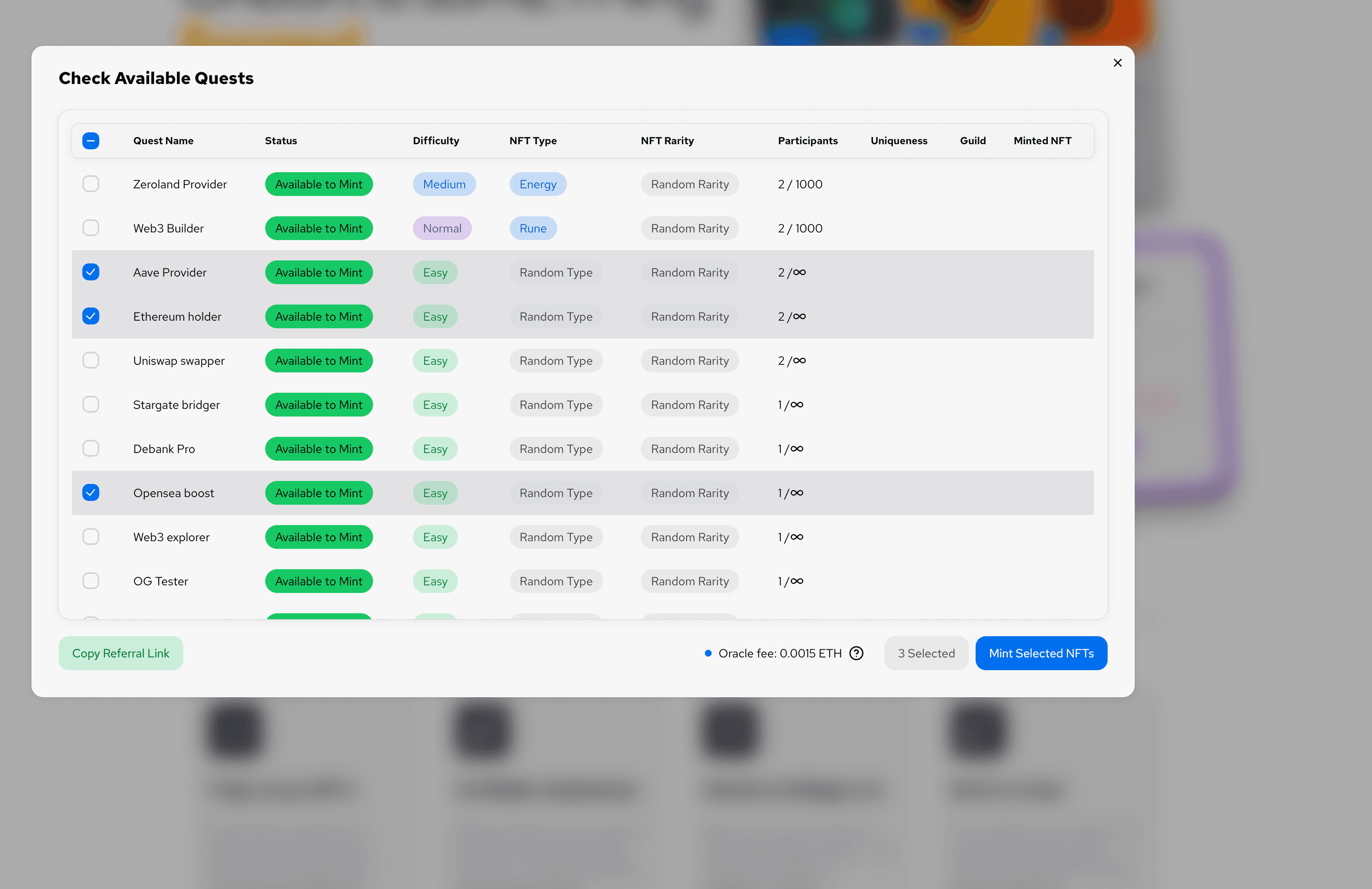Click the Medium difficulty badge for Zeroland Provider

tap(444, 184)
